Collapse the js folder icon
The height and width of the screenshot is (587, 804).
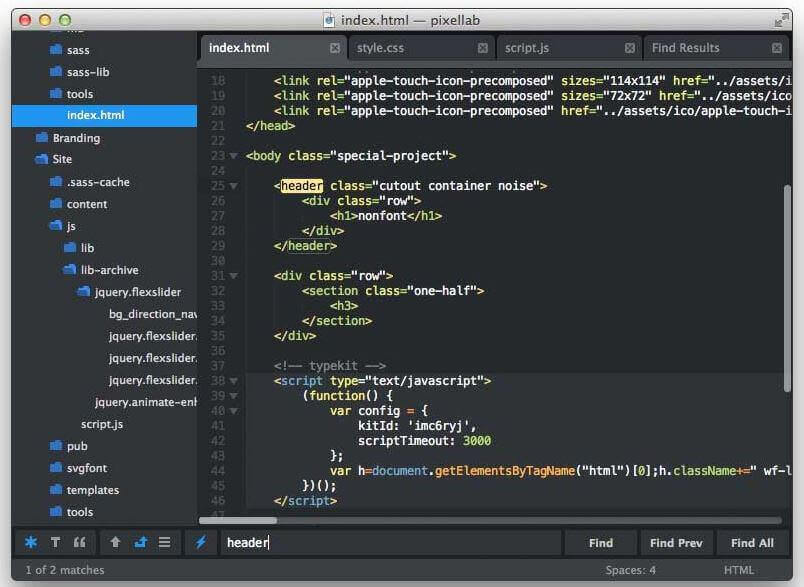tap(55, 226)
